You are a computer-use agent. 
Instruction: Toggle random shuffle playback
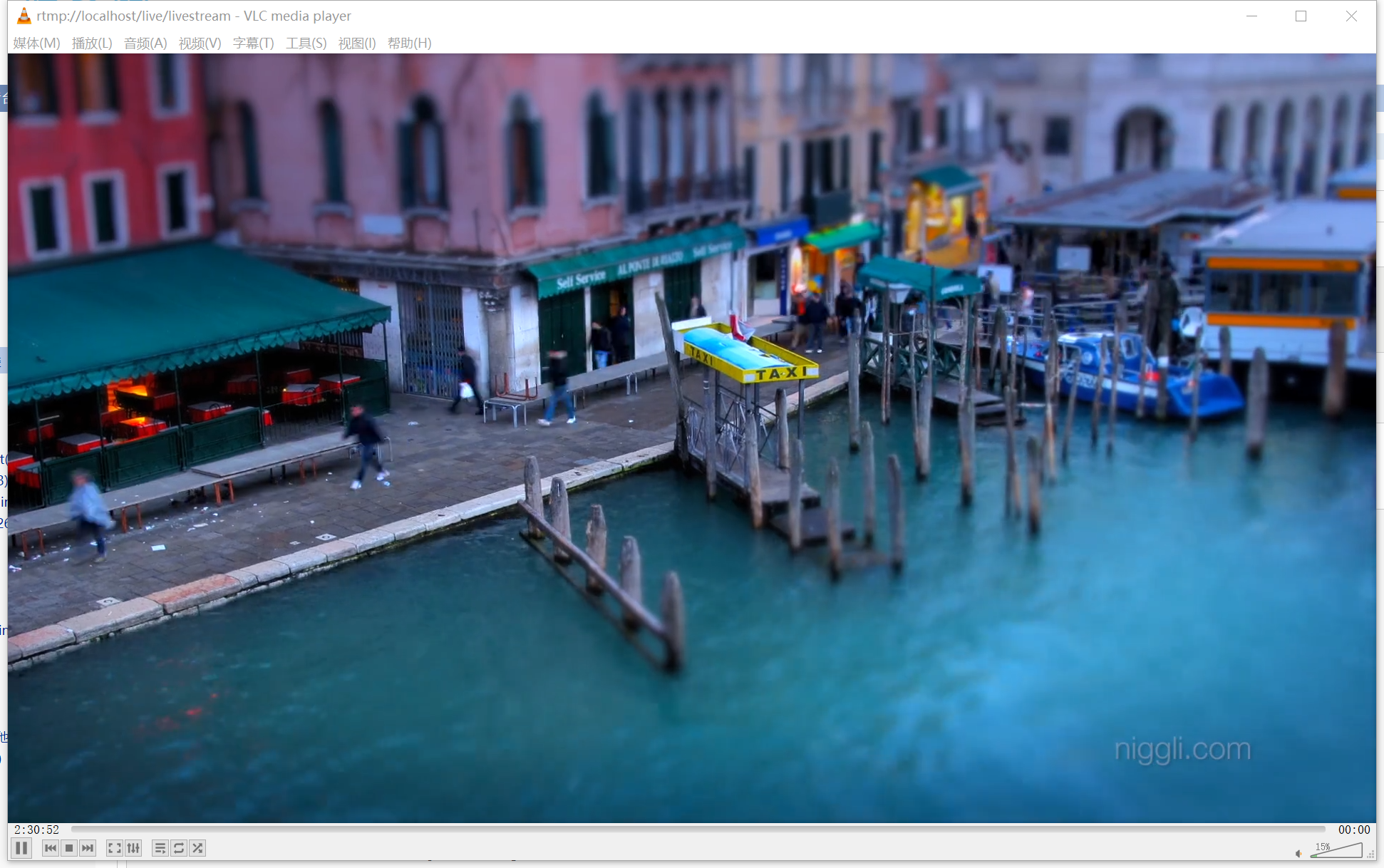pos(197,848)
